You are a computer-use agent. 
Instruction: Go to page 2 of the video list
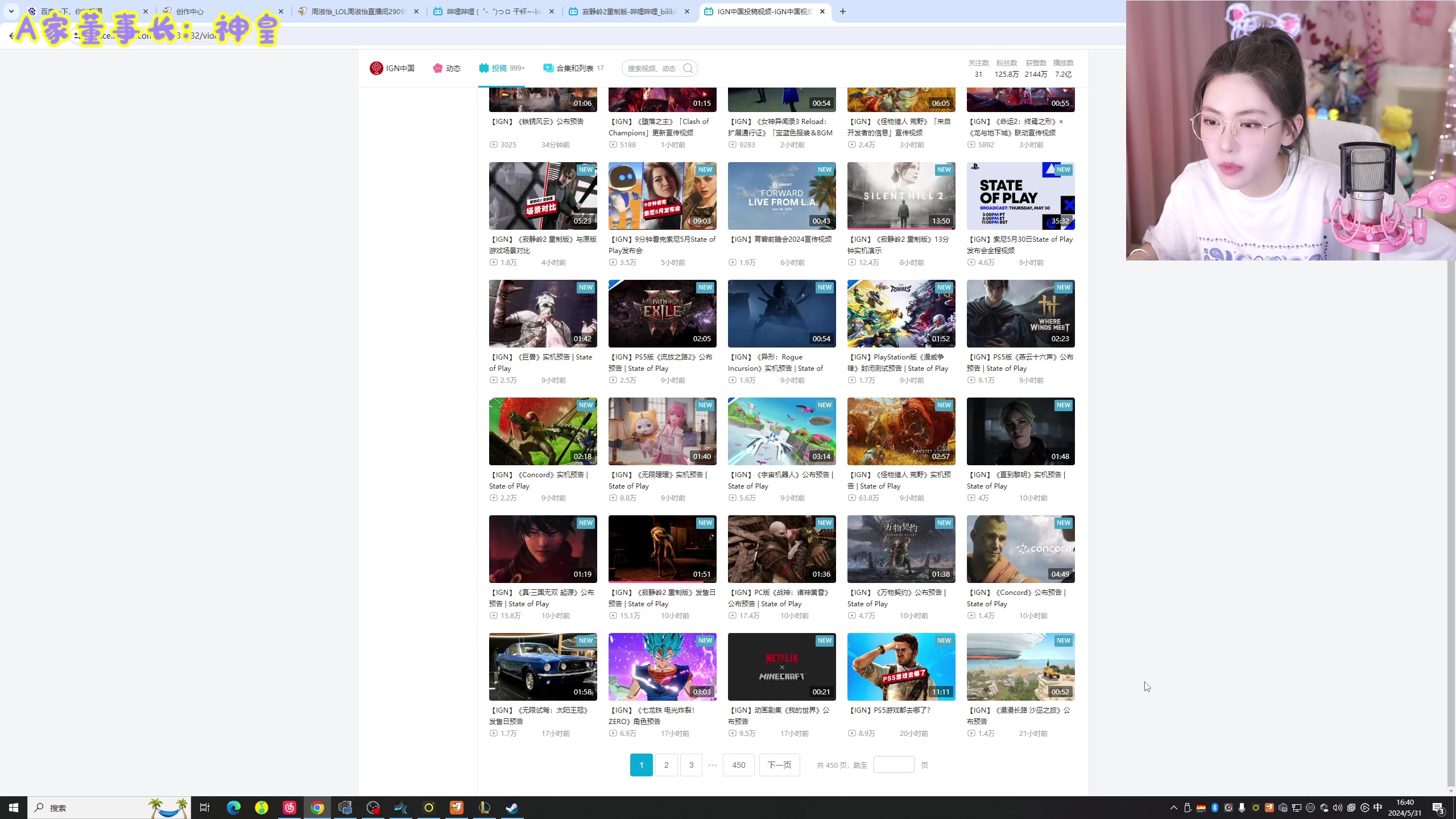(x=666, y=765)
